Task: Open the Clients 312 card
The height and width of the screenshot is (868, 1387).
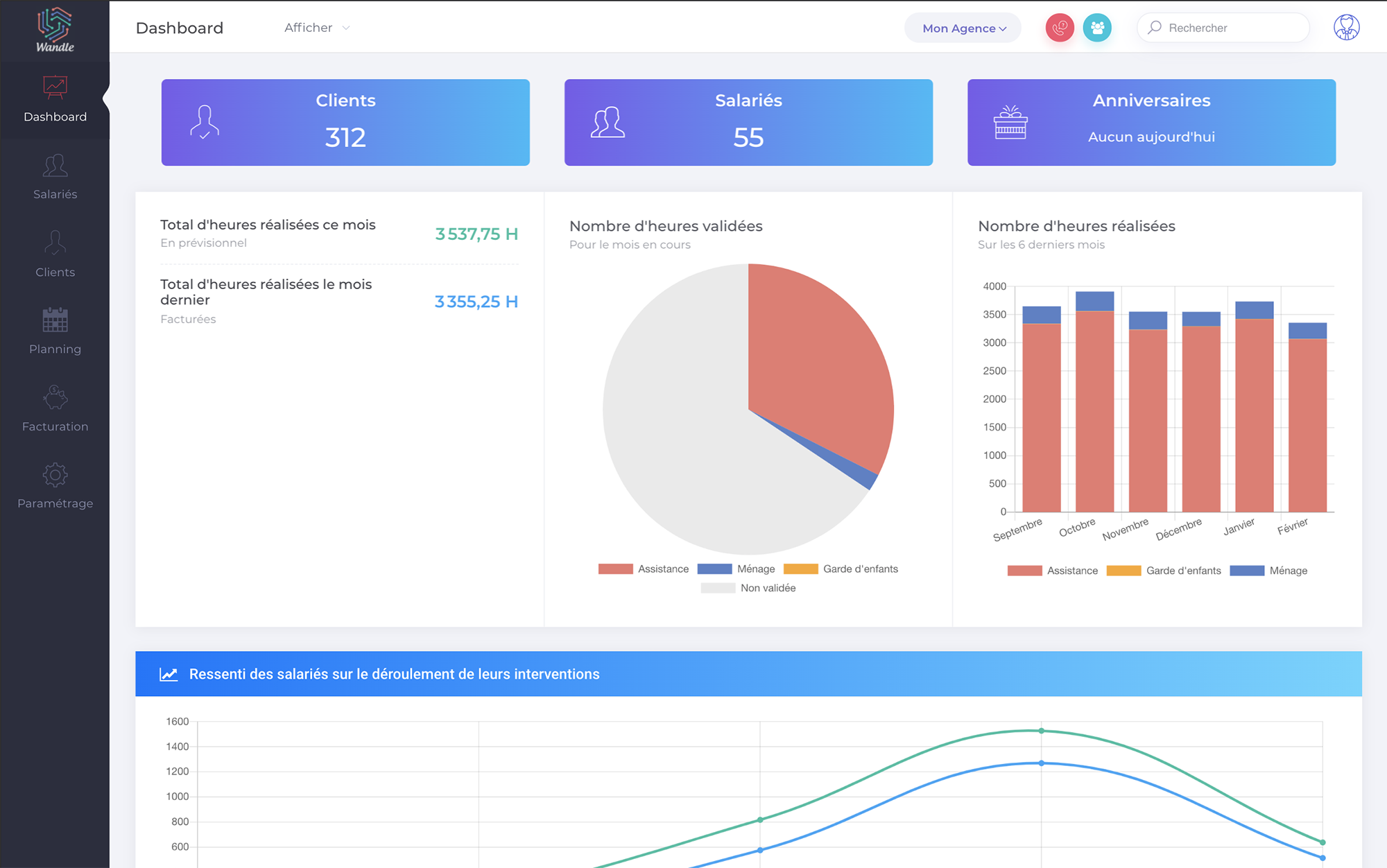Action: tap(345, 122)
